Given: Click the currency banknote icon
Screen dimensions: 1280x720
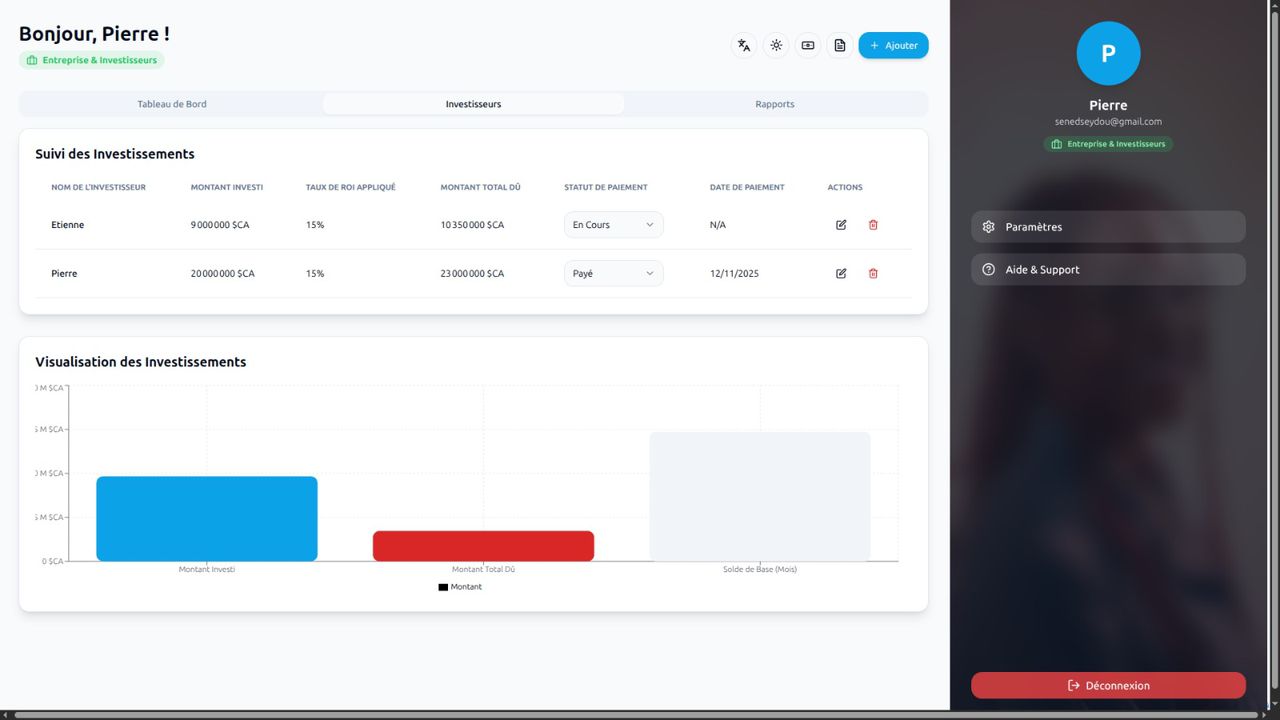Looking at the screenshot, I should point(808,45).
